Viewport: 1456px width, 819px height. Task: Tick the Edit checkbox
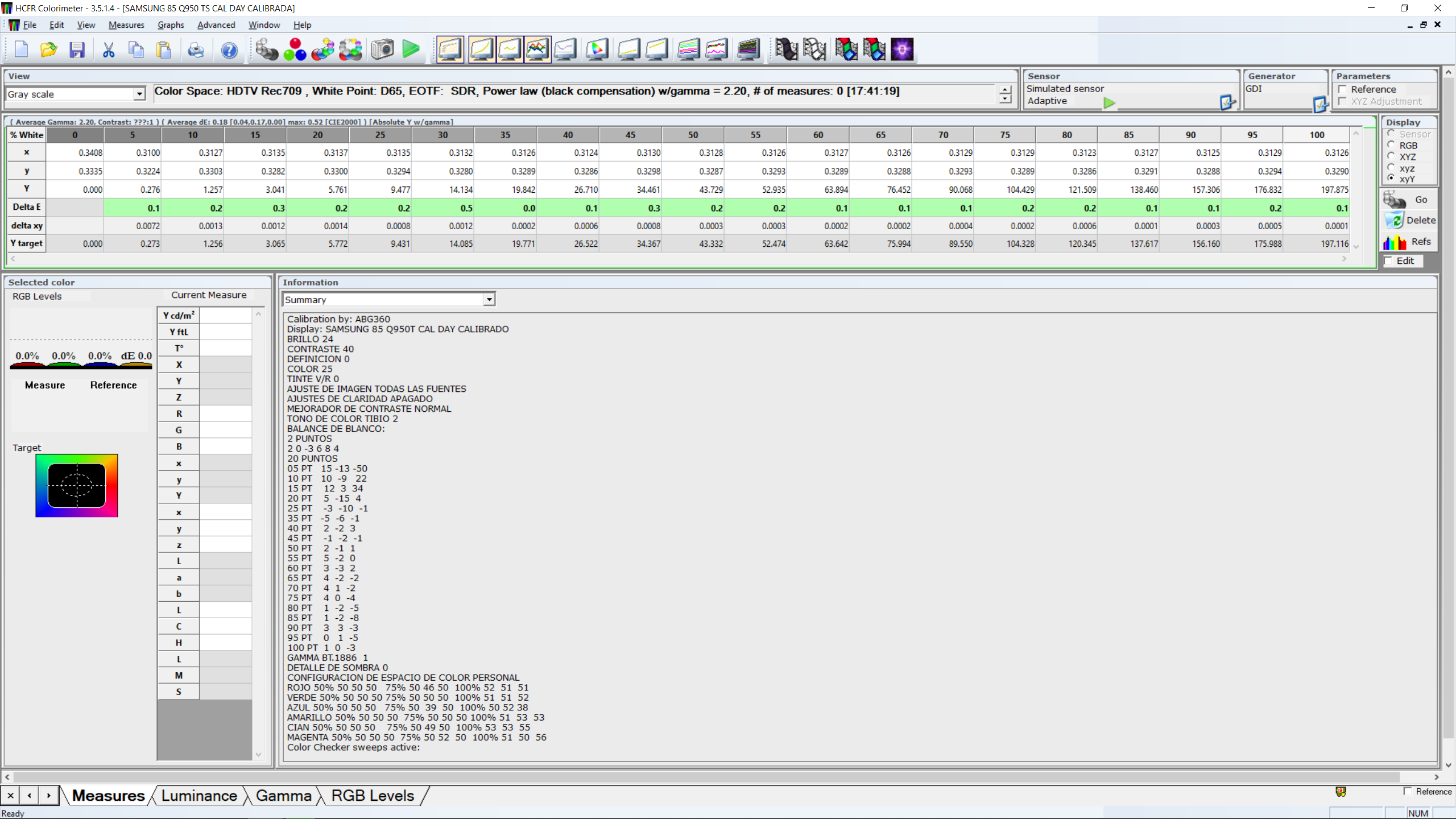pos(1389,260)
